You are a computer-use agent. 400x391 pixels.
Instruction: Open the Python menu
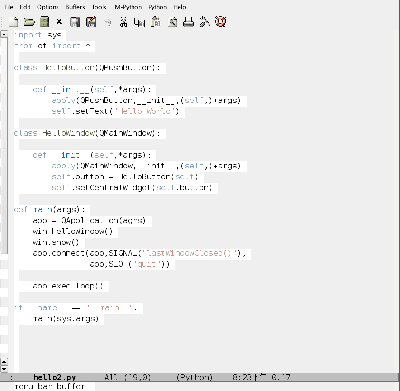coord(158,7)
